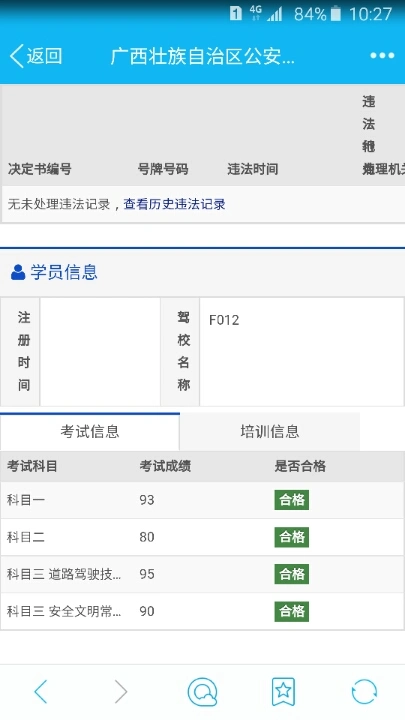Open the chat bubble icon in bottom bar
The image size is (405, 720).
point(202,692)
